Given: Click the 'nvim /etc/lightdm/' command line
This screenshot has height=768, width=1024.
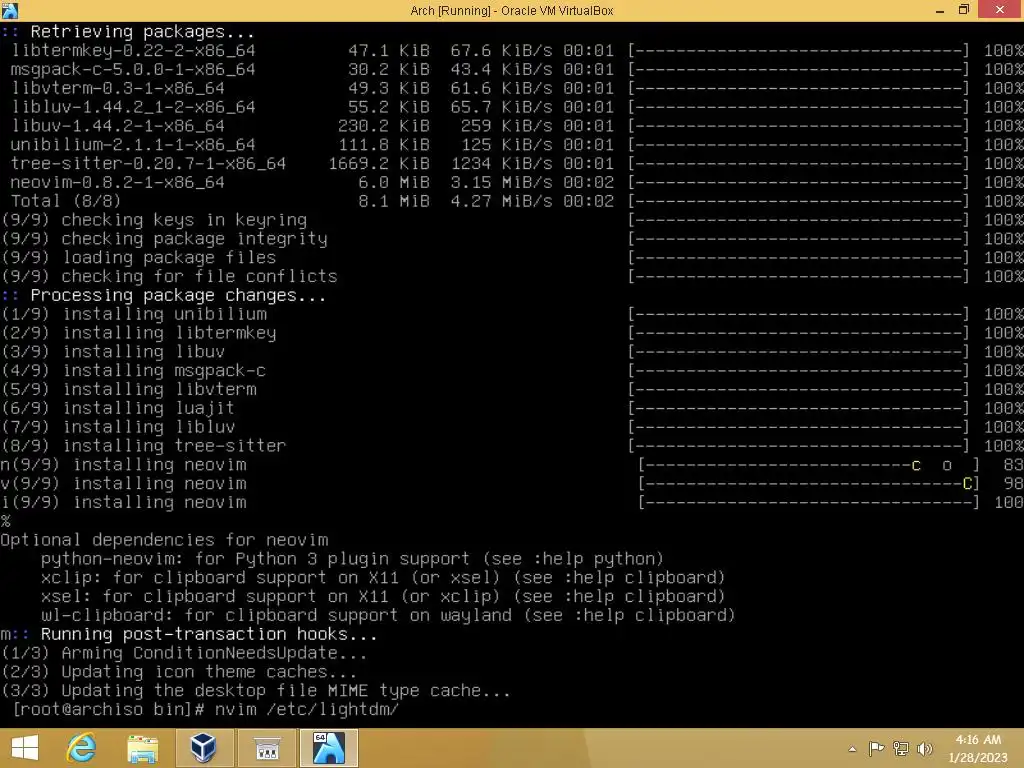Looking at the screenshot, I should 307,709.
